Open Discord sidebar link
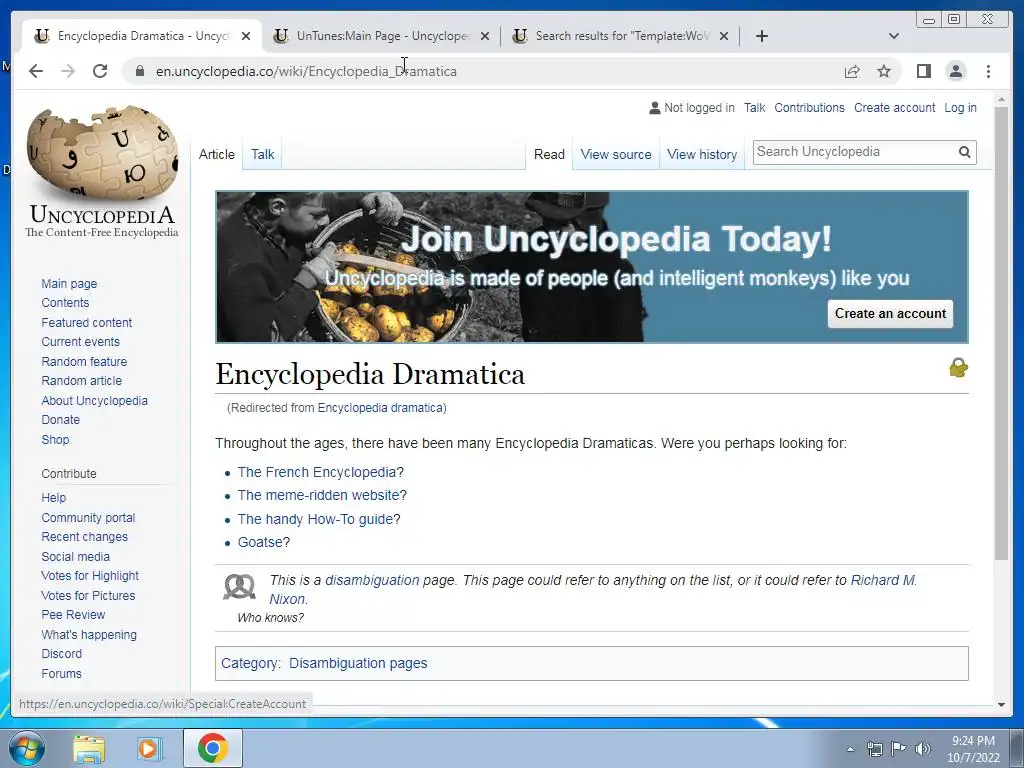Image resolution: width=1024 pixels, height=768 pixels. [61, 654]
